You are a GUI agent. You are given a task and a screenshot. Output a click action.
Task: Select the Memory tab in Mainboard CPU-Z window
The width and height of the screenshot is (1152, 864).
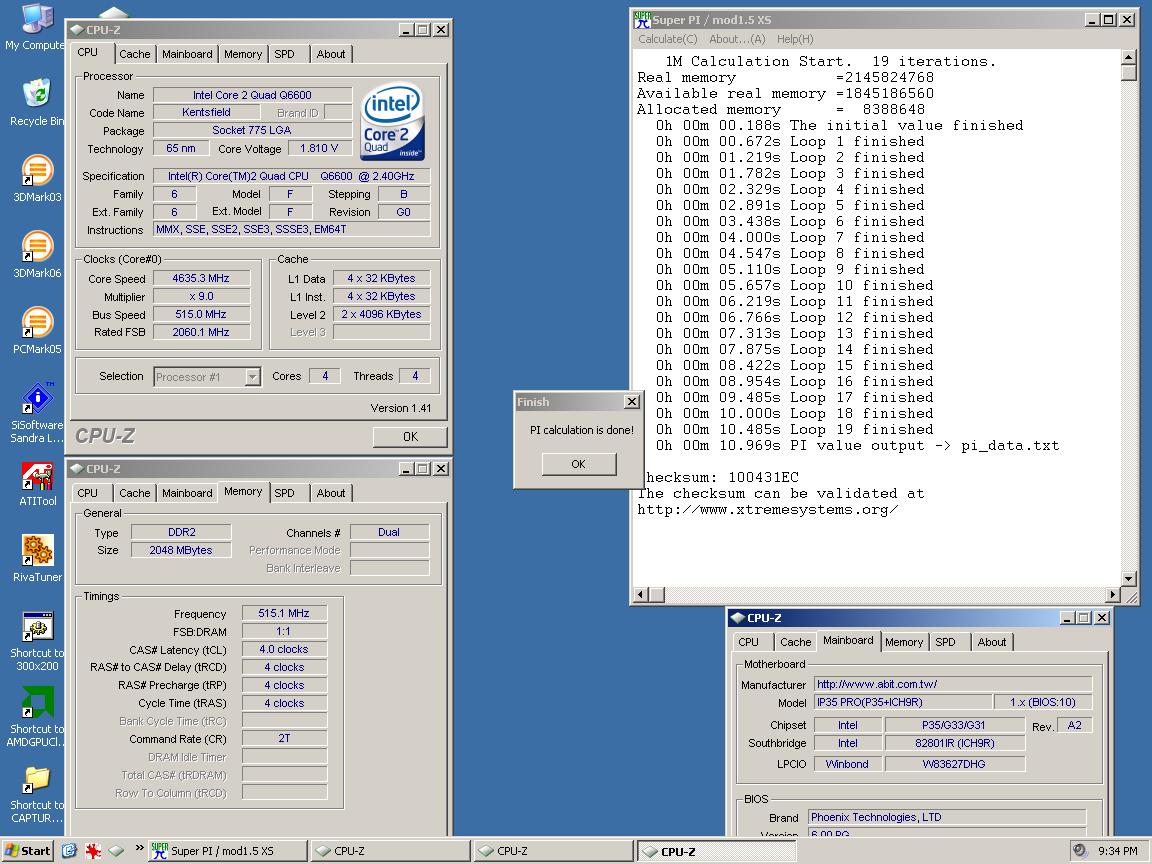pyautogui.click(x=904, y=642)
